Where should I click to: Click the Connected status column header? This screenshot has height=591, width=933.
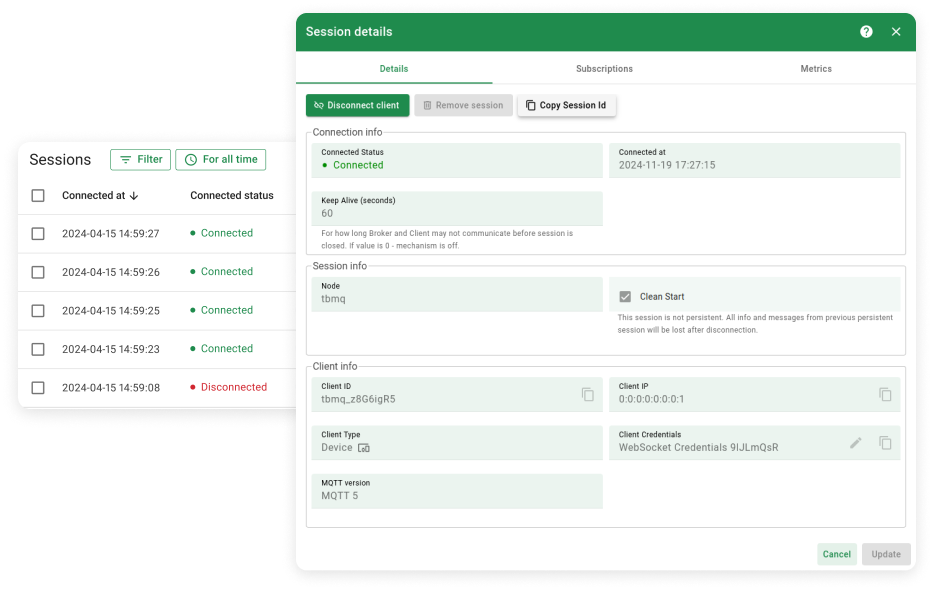(232, 196)
